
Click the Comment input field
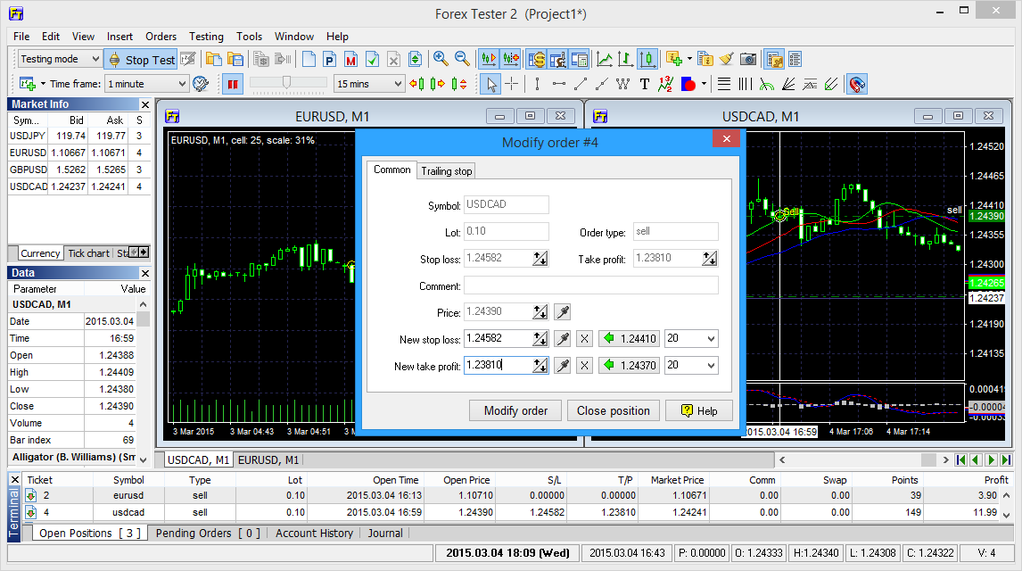pos(591,285)
